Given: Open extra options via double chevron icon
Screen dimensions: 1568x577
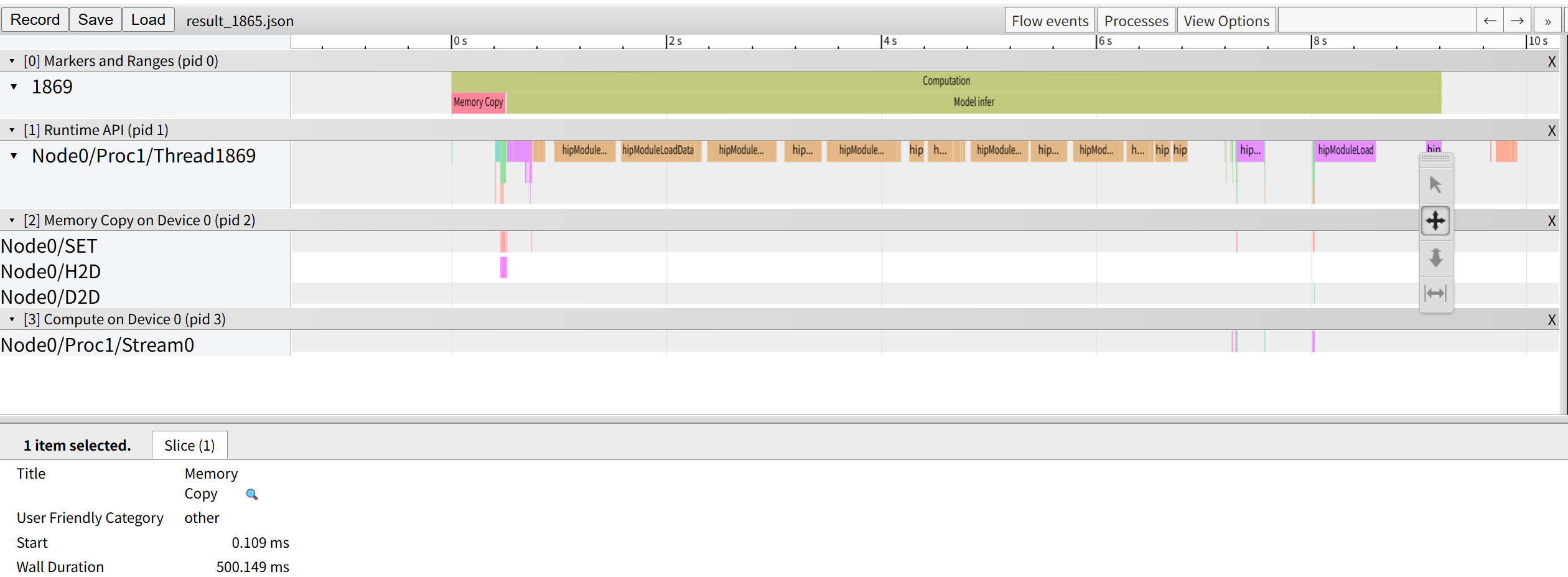Looking at the screenshot, I should point(1547,21).
